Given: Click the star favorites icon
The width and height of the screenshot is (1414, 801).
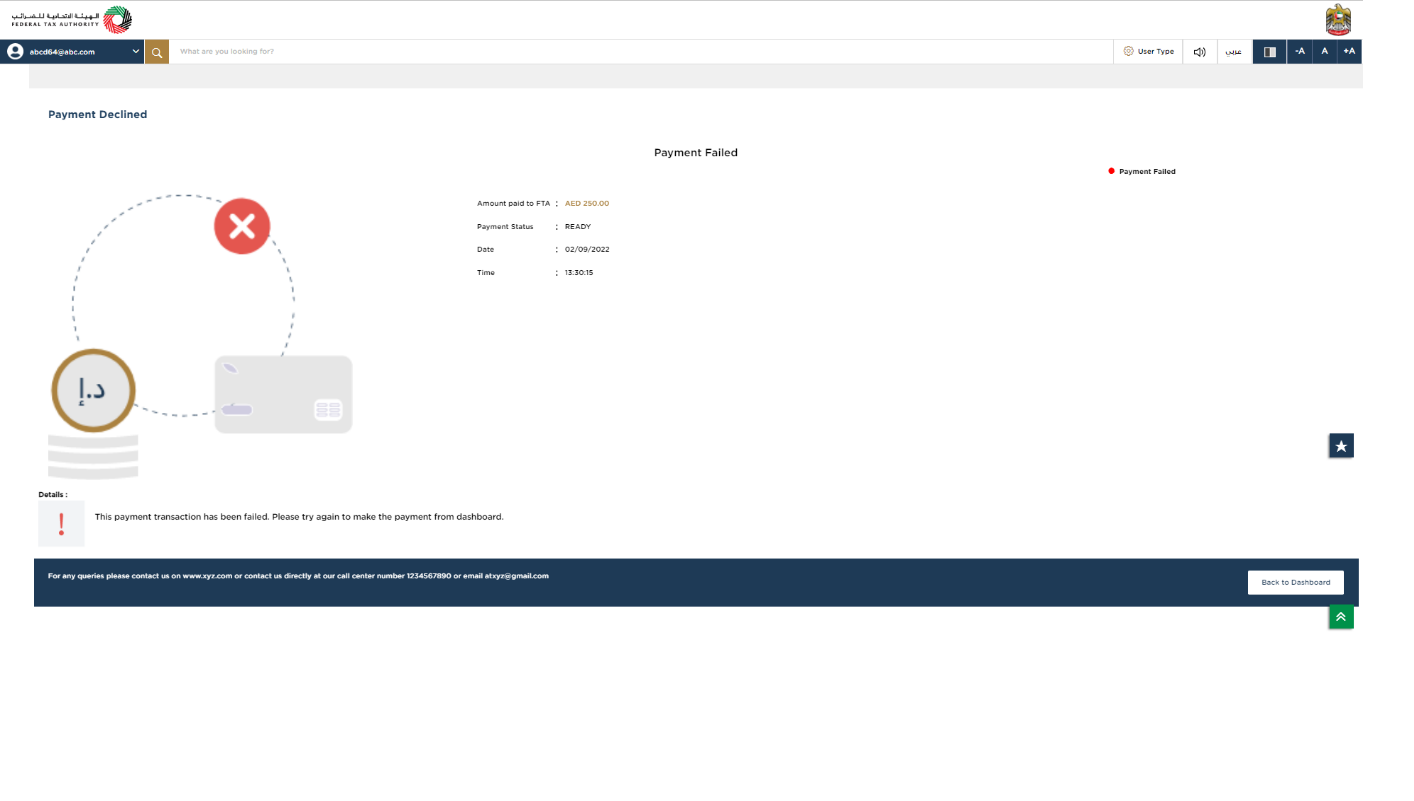Looking at the screenshot, I should pyautogui.click(x=1341, y=446).
